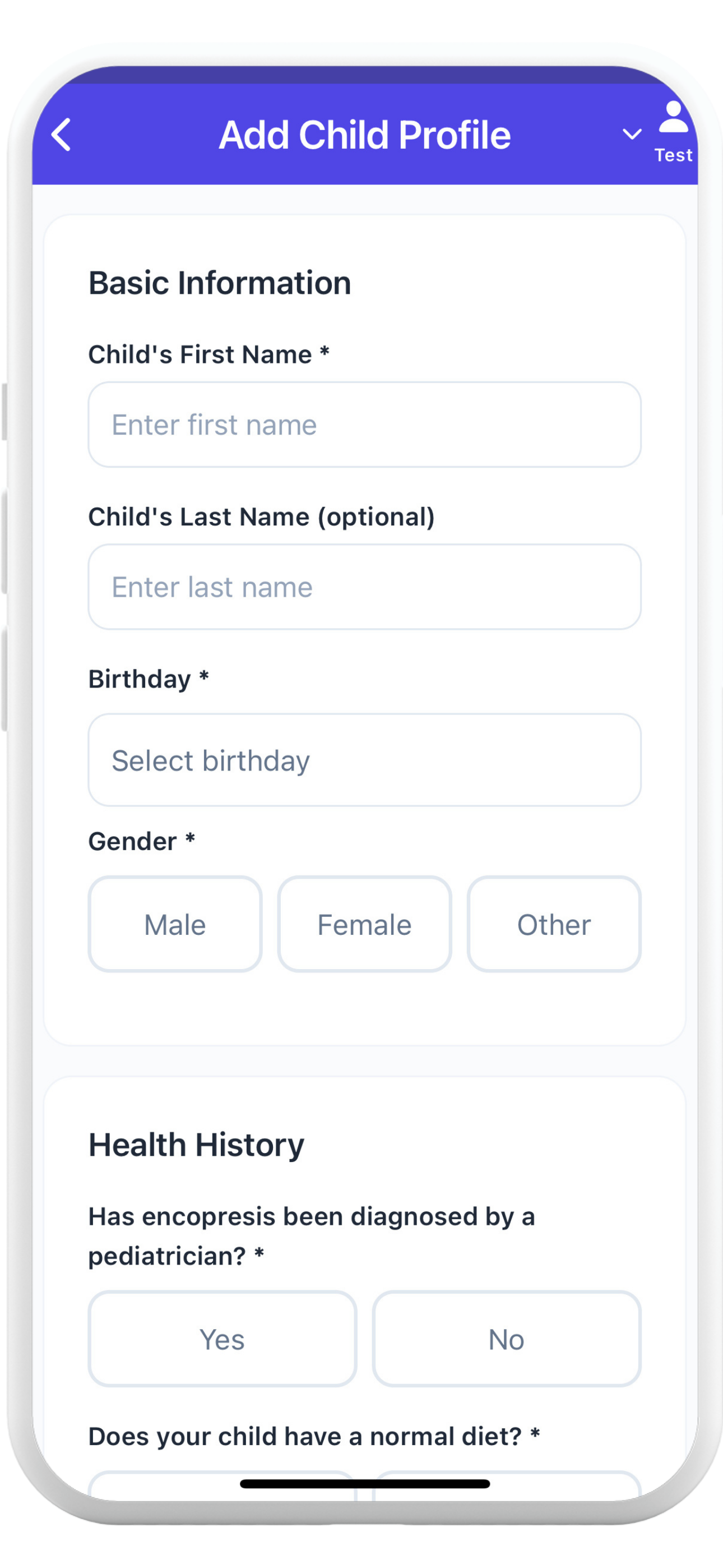The height and width of the screenshot is (1568, 723).
Task: Focus the Child's First Name field
Action: [364, 425]
